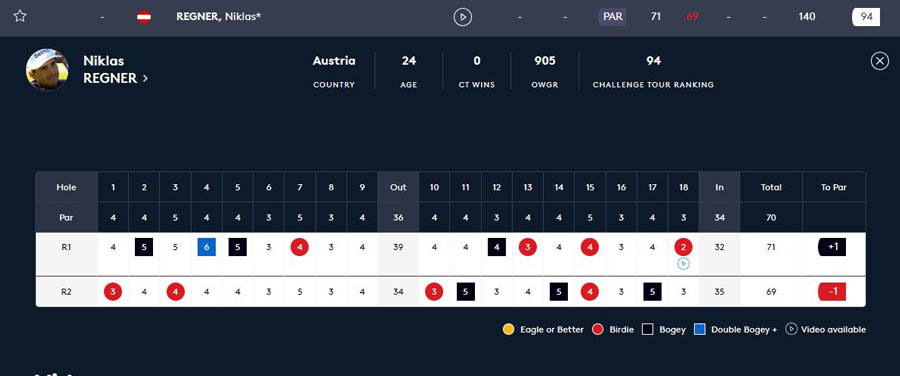Click the Austria flag icon beside REGNER

coord(143,17)
